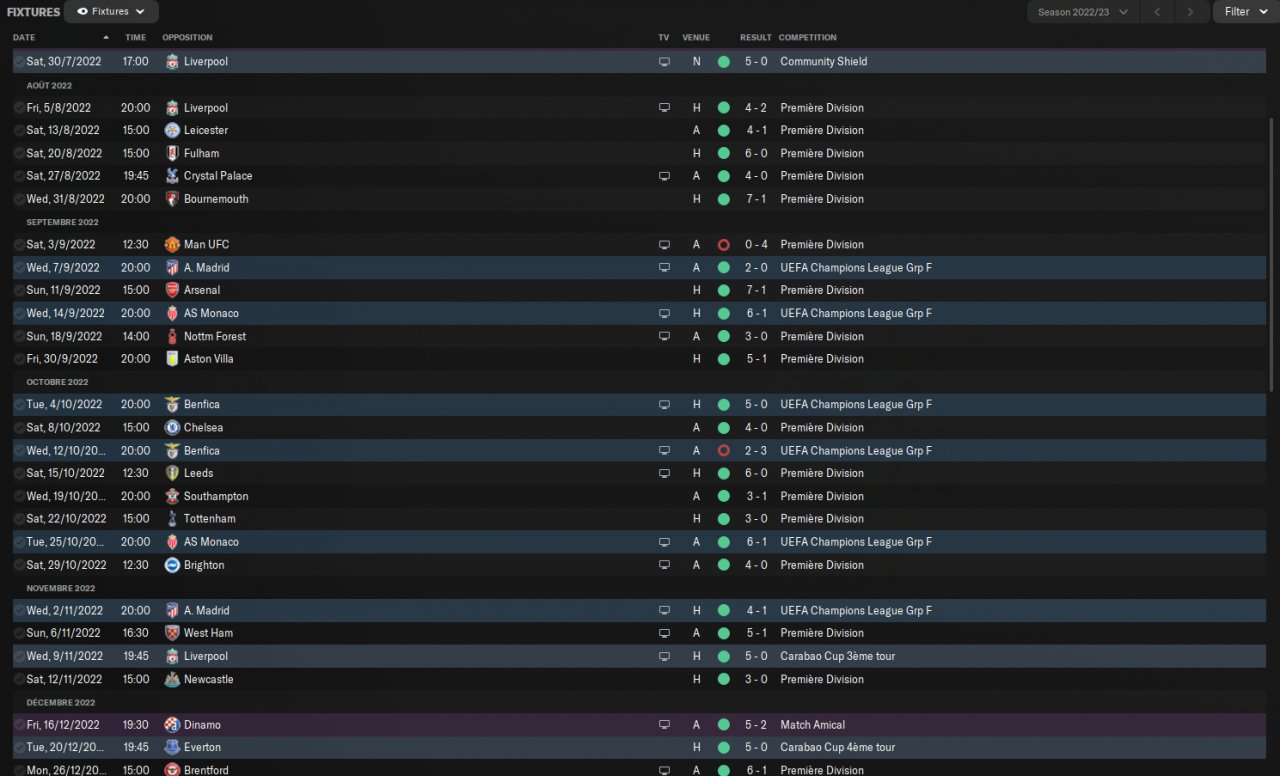1280x776 pixels.
Task: Click the Tottenham opposition name
Action: [x=210, y=519]
